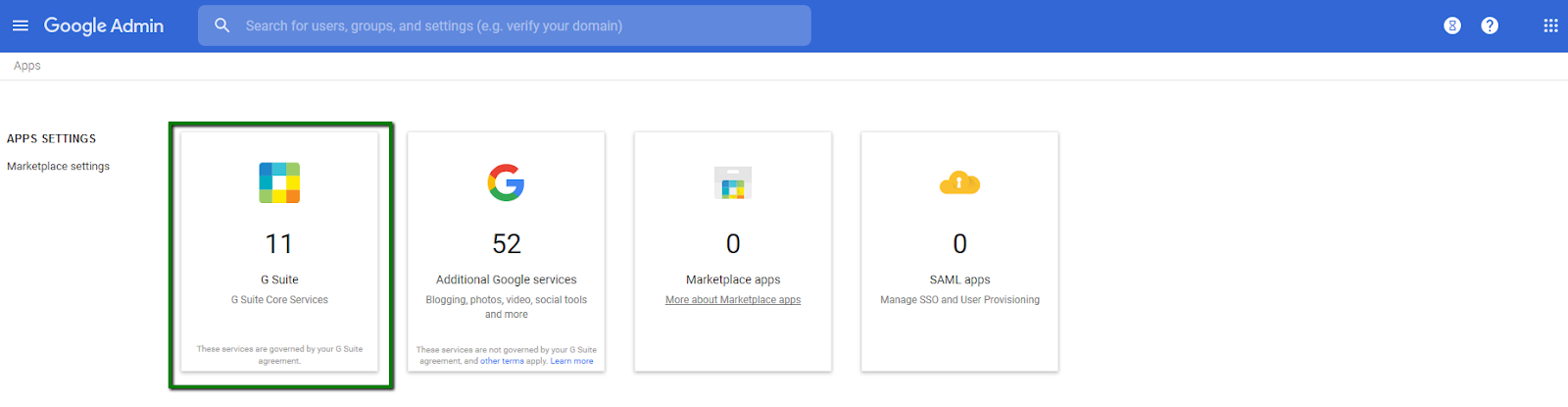Open SAML apps card title
Screen dimensions: 1568x407
coord(959,280)
